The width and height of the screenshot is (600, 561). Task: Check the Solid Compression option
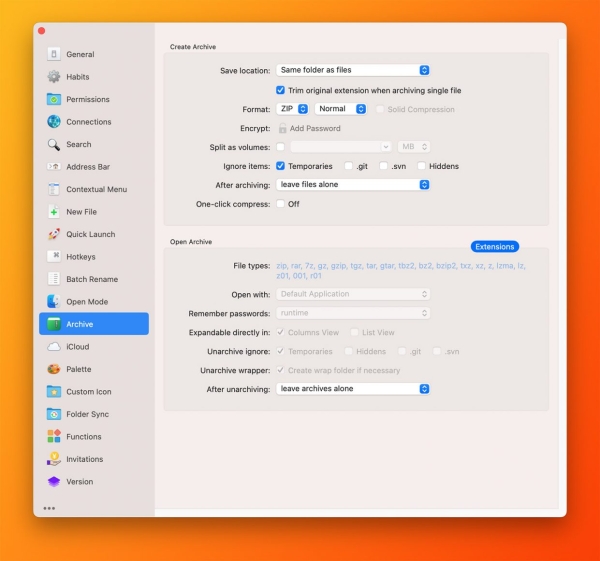[380, 109]
